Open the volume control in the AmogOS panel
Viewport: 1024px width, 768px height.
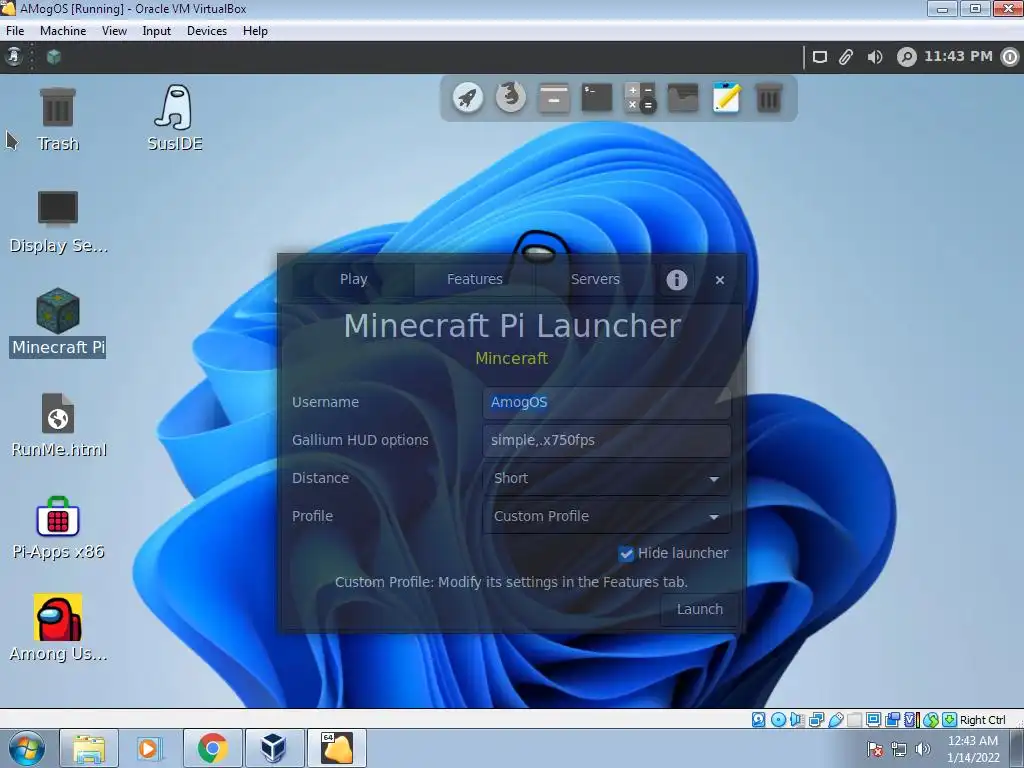[874, 57]
